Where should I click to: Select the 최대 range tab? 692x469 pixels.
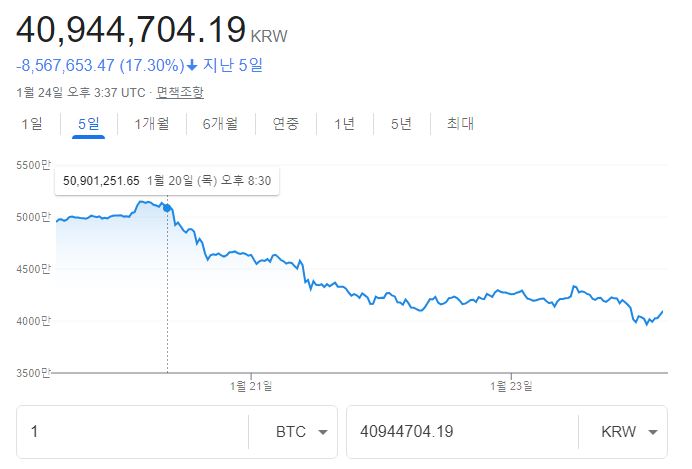460,124
